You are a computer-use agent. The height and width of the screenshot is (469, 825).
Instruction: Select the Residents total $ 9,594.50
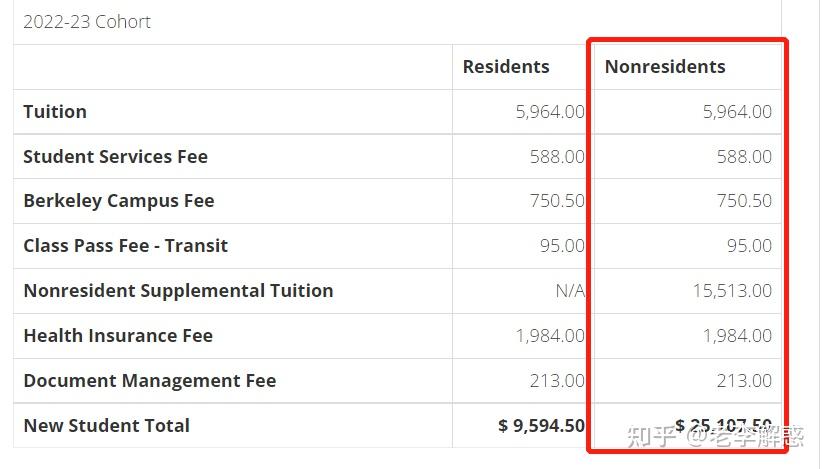coord(541,425)
